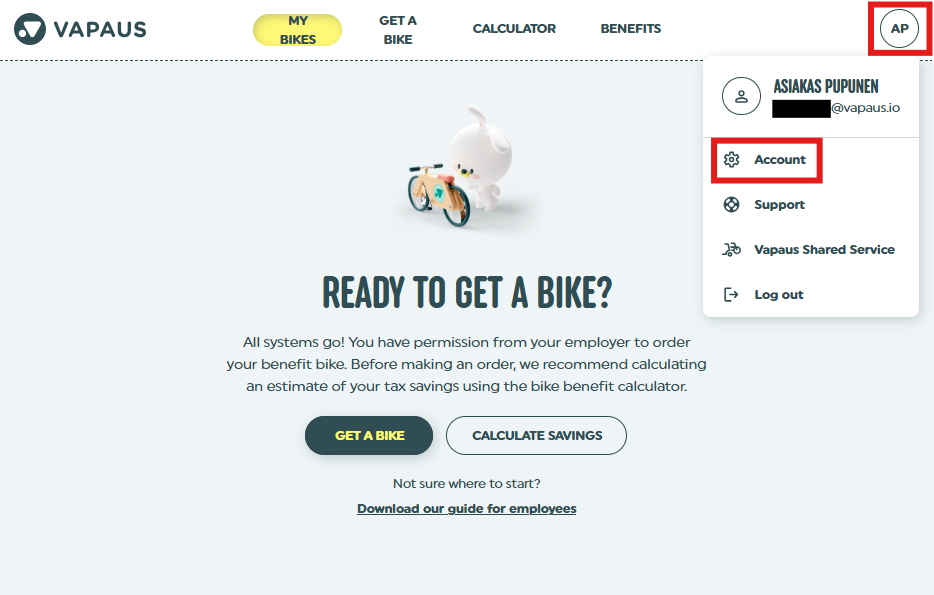
Task: Select Support in the account menu
Action: click(777, 204)
